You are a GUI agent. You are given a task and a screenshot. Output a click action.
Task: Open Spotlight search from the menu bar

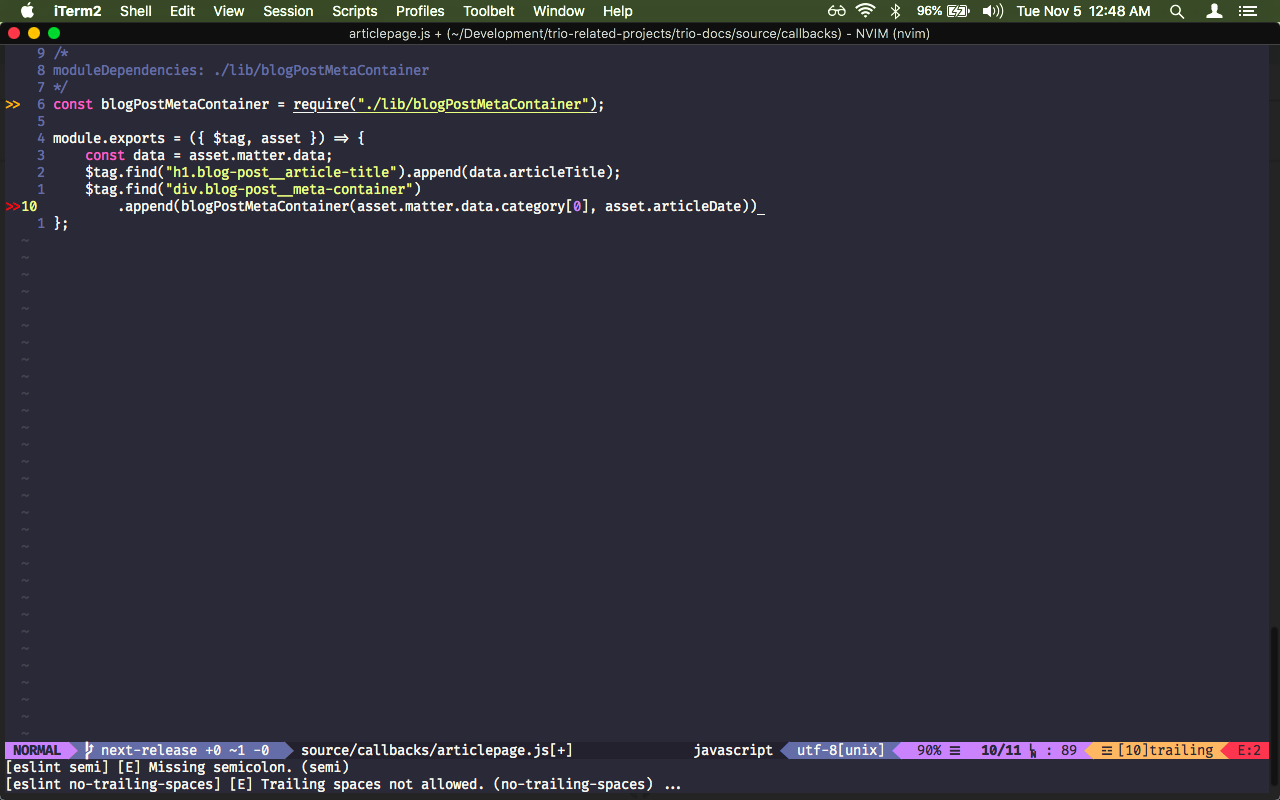click(1177, 11)
